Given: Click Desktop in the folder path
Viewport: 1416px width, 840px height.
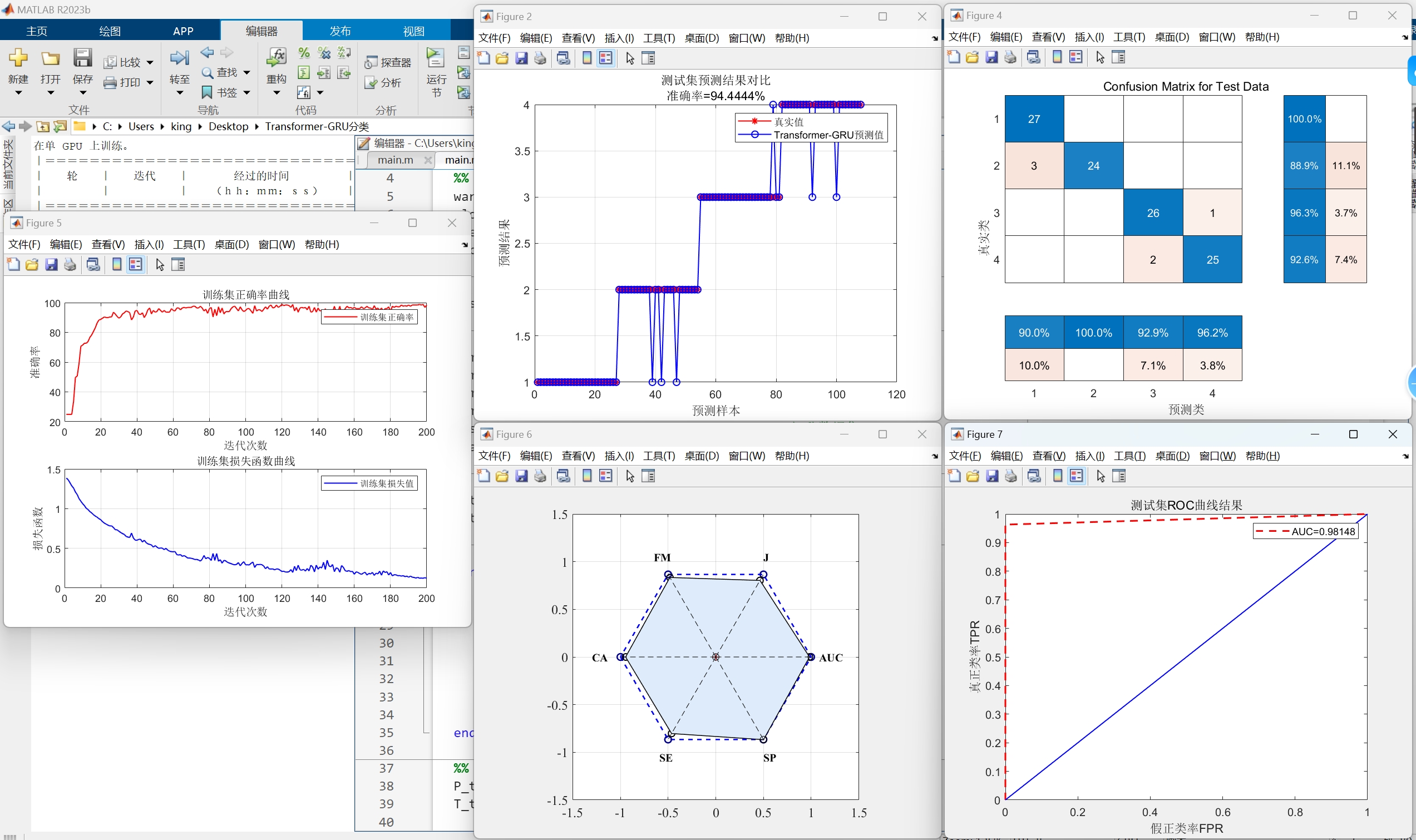Looking at the screenshot, I should [228, 126].
